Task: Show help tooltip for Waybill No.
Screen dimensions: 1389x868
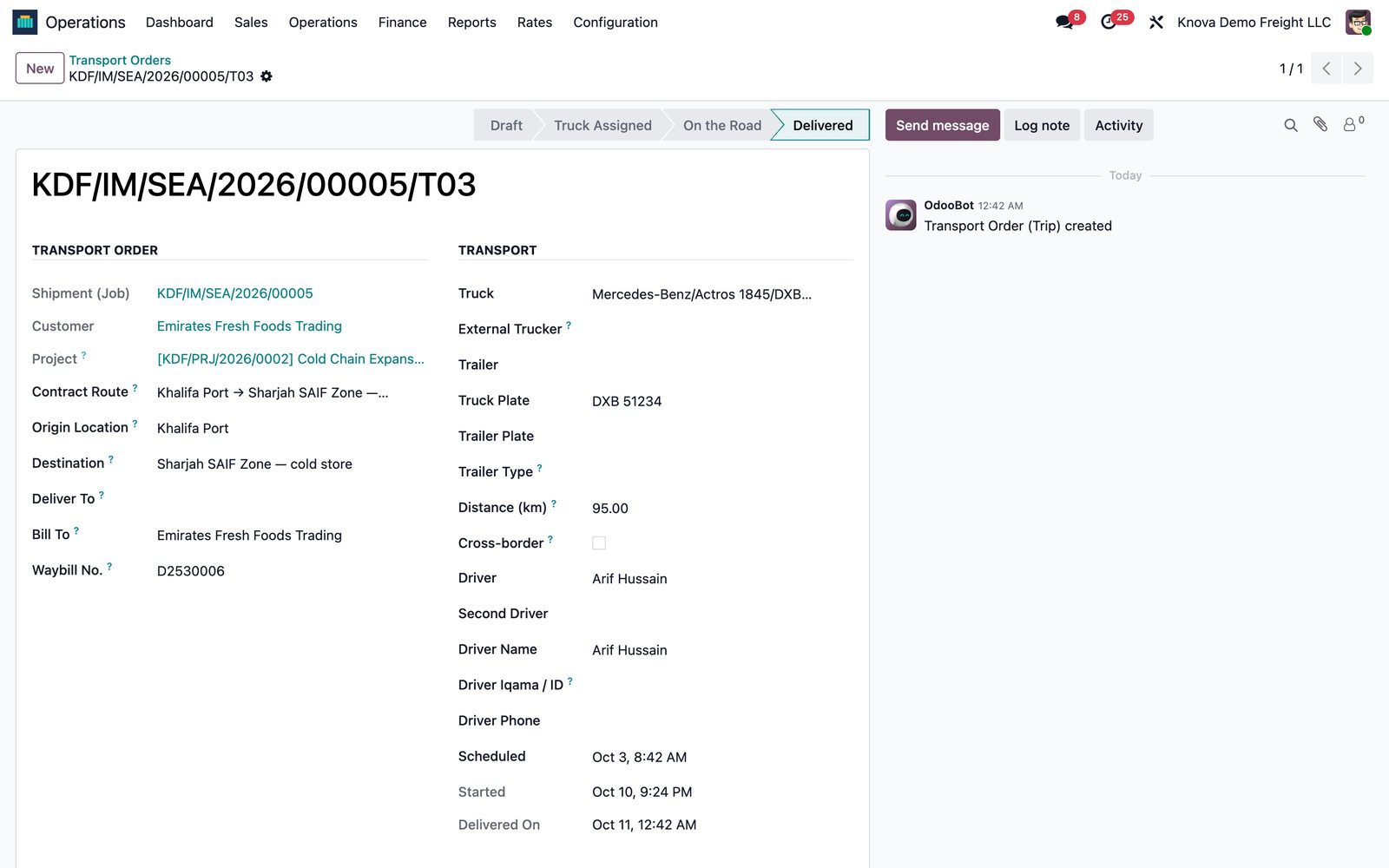Action: (x=109, y=566)
